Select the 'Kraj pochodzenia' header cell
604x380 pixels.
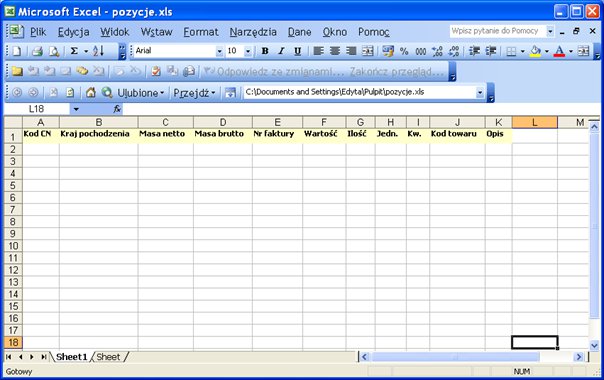pos(99,136)
